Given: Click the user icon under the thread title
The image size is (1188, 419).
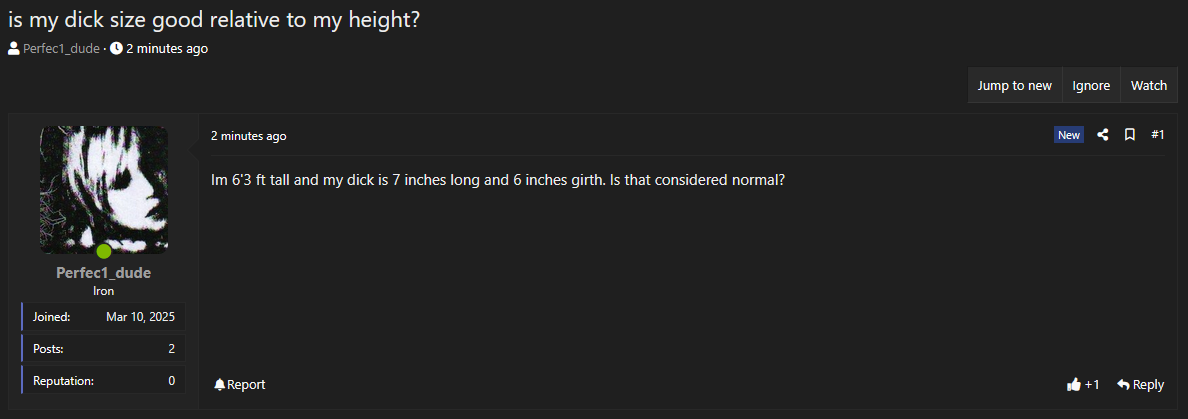Looking at the screenshot, I should tap(14, 48).
